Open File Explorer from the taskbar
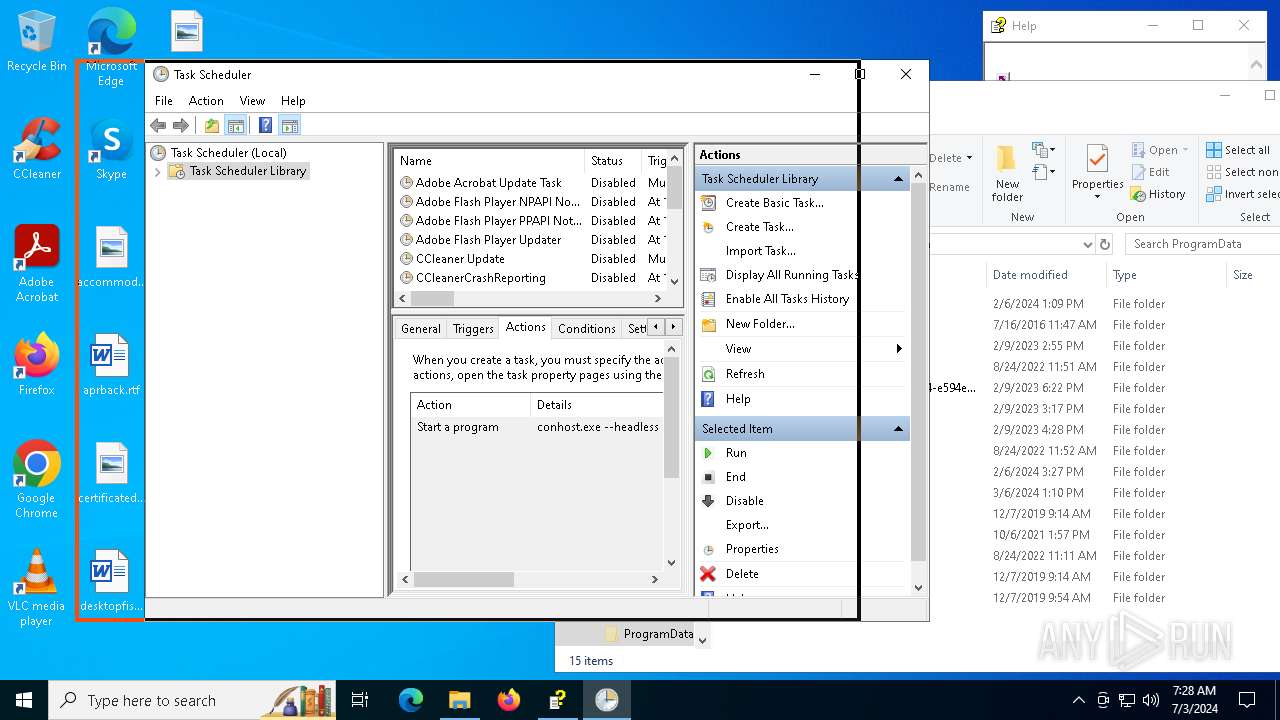 (459, 700)
